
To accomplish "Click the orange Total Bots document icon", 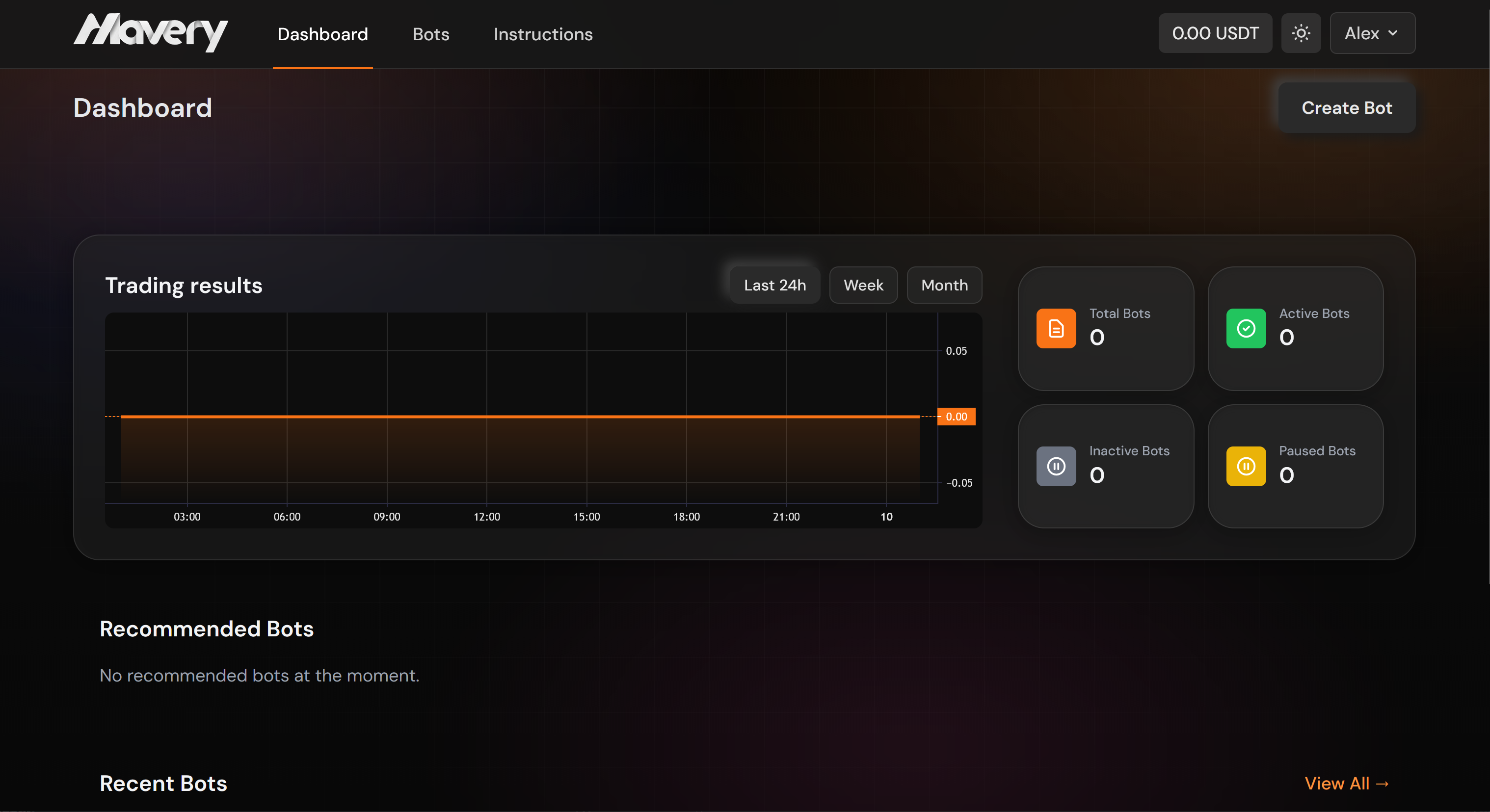I will point(1056,329).
